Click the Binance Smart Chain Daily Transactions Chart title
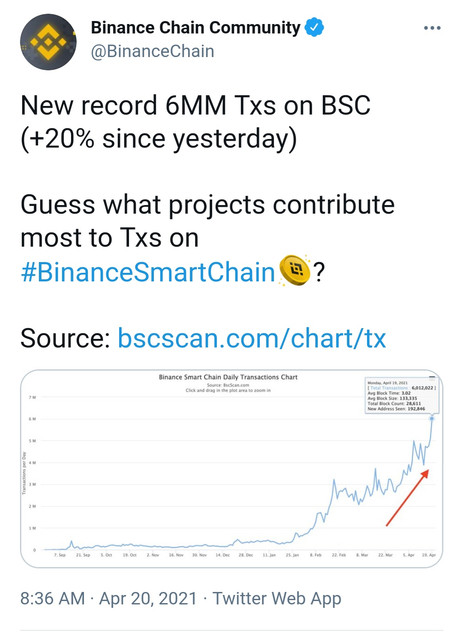 pos(228,377)
